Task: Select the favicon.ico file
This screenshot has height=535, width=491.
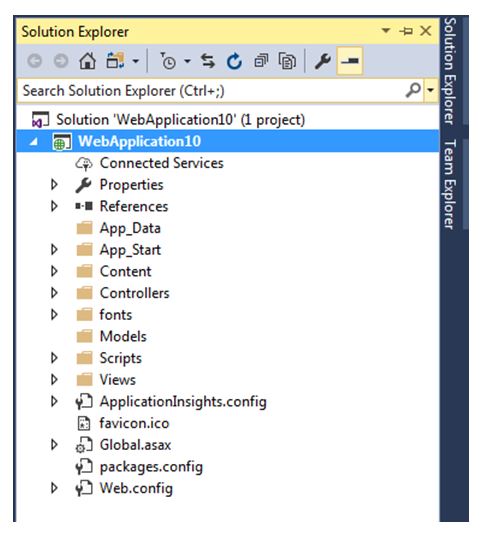Action: tap(134, 423)
